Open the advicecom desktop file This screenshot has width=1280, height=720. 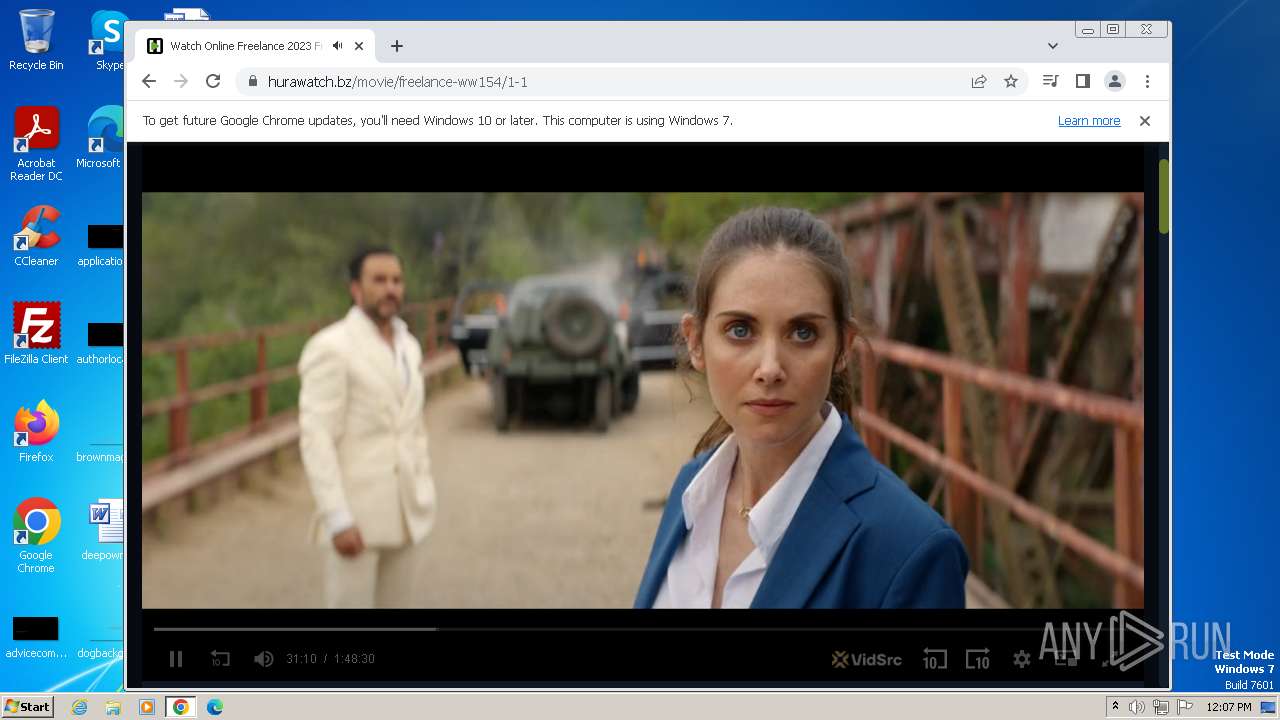(x=36, y=638)
